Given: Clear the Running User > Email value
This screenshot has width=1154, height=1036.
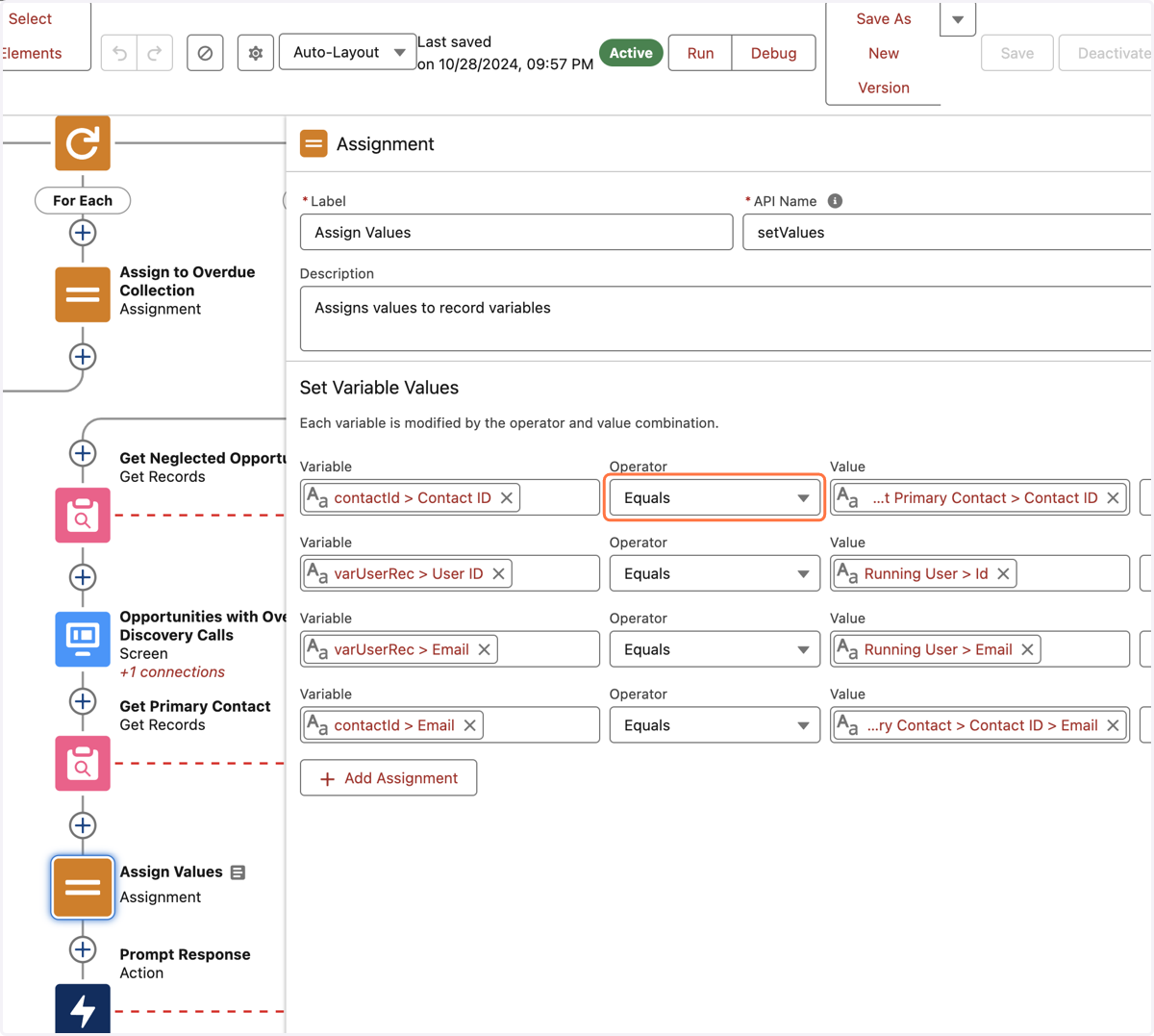Looking at the screenshot, I should (x=1027, y=649).
